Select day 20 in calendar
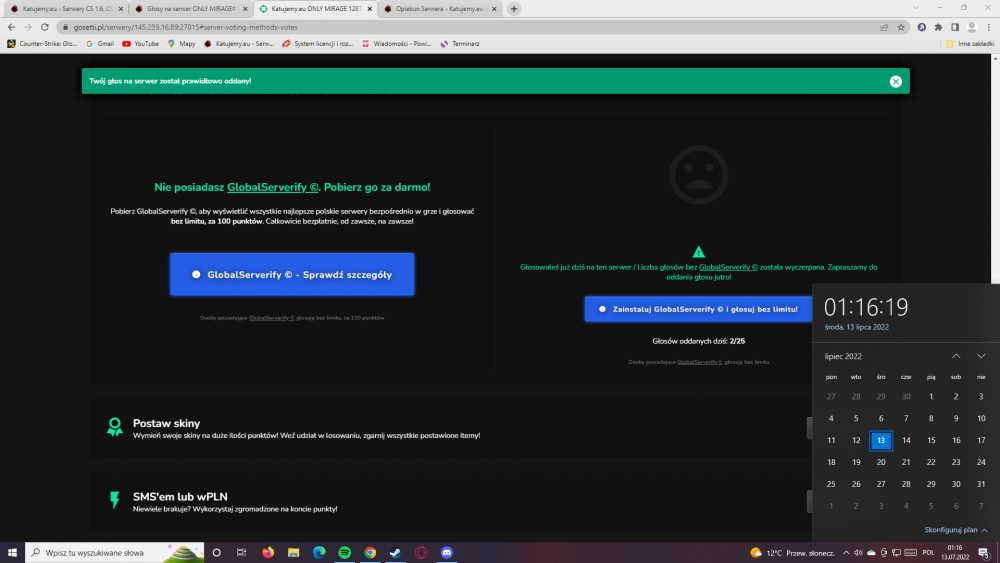This screenshot has width=1000, height=563. [x=881, y=462]
